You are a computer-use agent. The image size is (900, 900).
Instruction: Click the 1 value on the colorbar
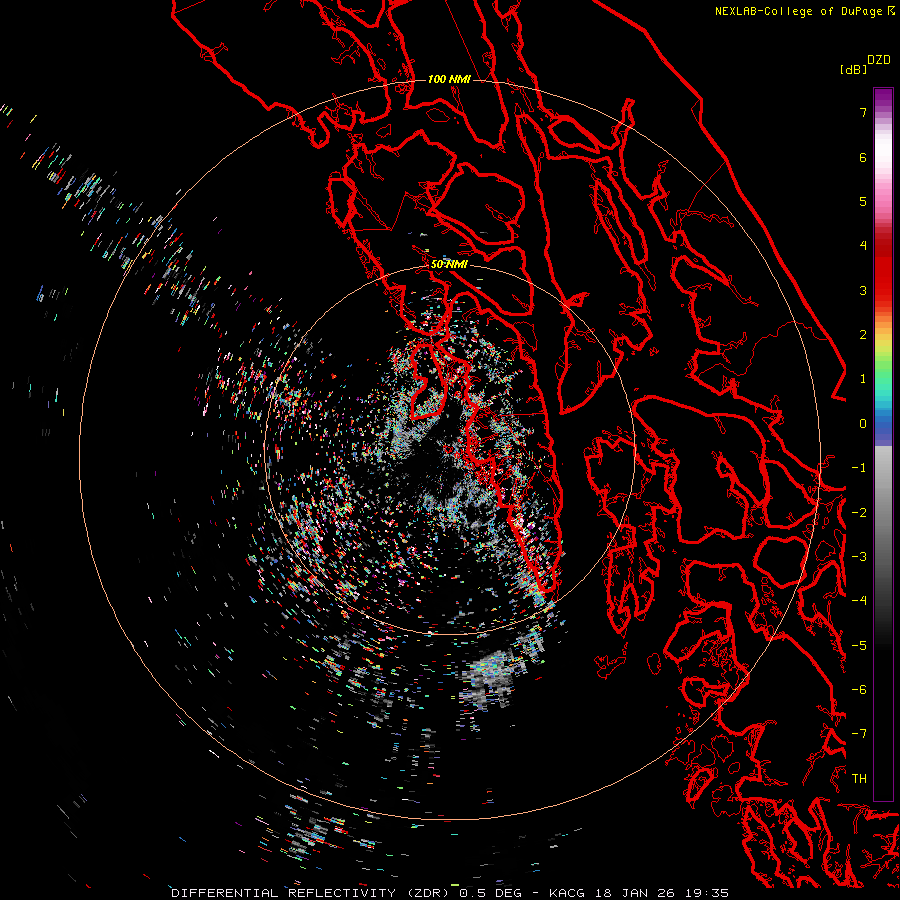tap(863, 379)
